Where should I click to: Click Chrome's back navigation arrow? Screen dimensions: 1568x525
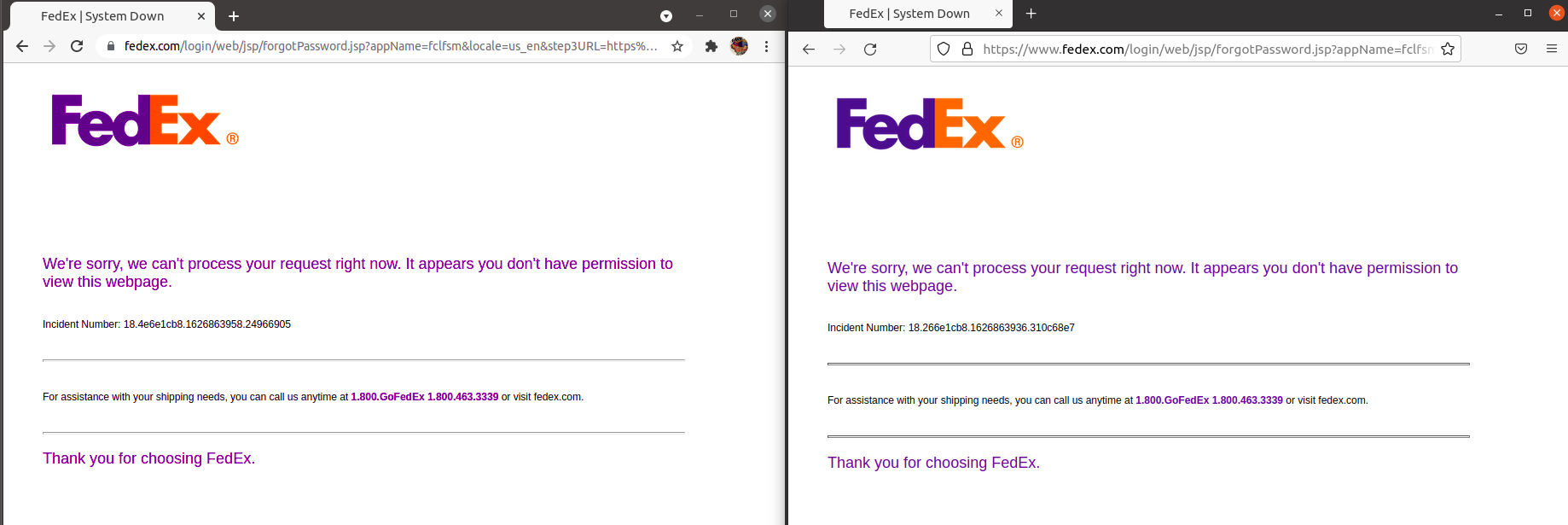pos(21,47)
